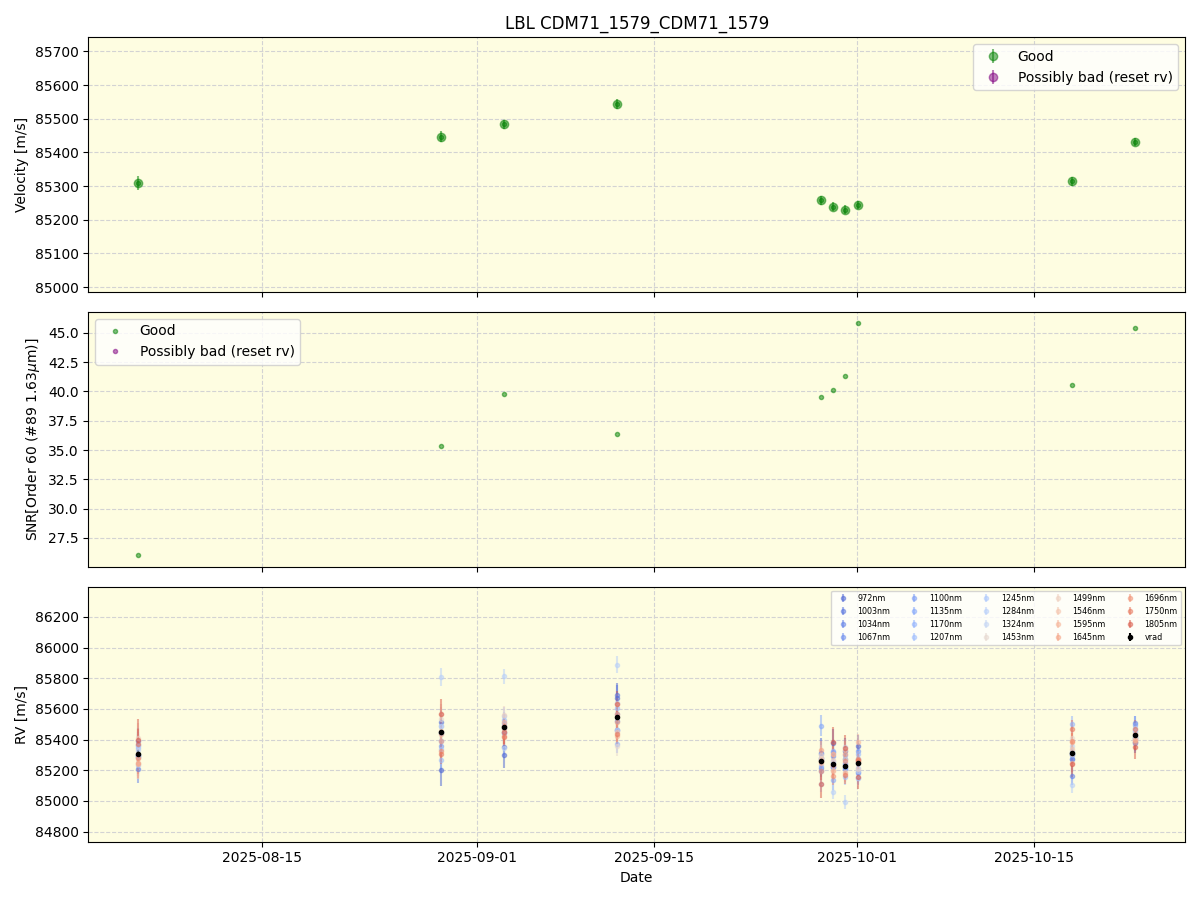Click the 2025-09-01 date tick label

477,857
